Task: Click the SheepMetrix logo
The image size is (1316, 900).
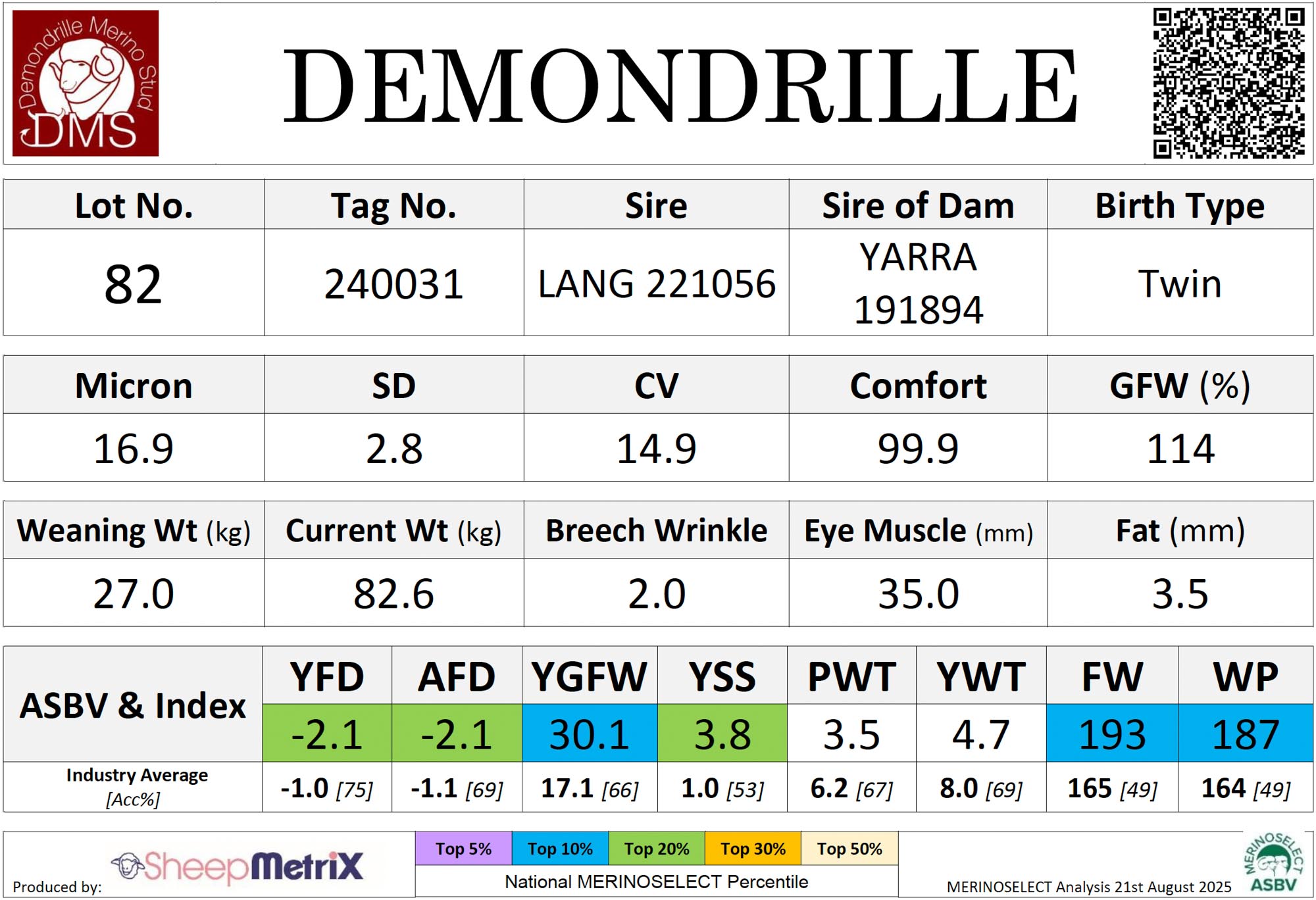Action: 237,866
